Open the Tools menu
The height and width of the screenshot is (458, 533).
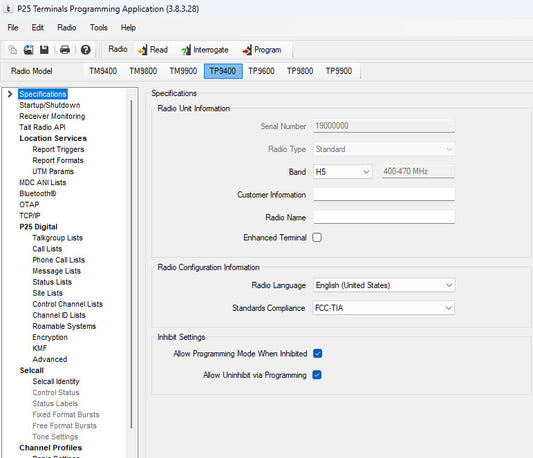click(99, 28)
